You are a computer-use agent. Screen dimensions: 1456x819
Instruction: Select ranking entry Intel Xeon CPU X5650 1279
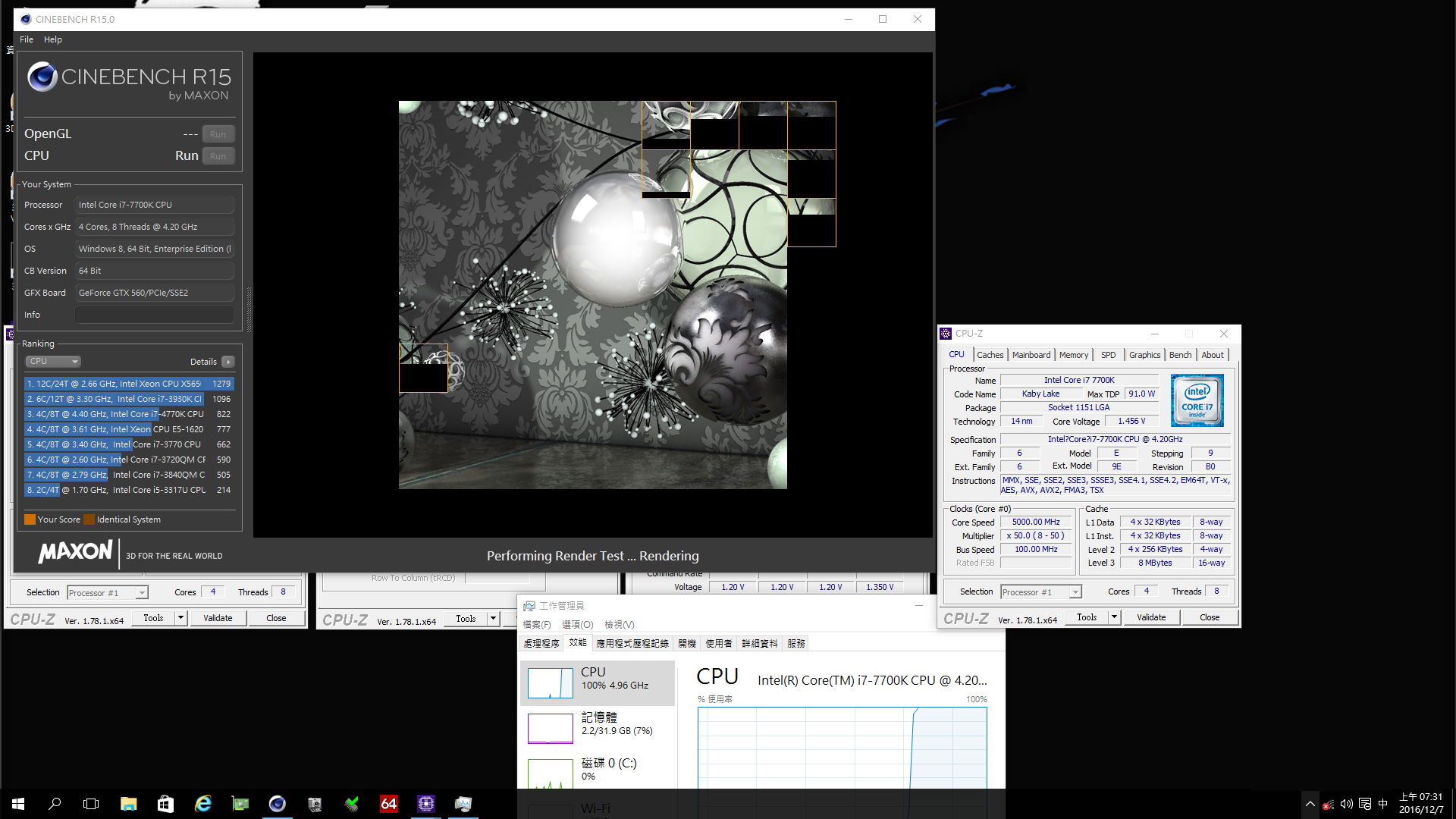coord(129,384)
